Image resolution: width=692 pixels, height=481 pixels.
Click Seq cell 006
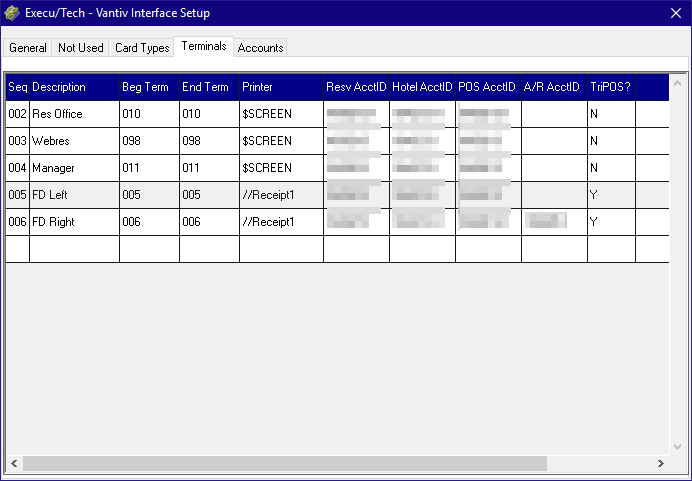[18, 222]
